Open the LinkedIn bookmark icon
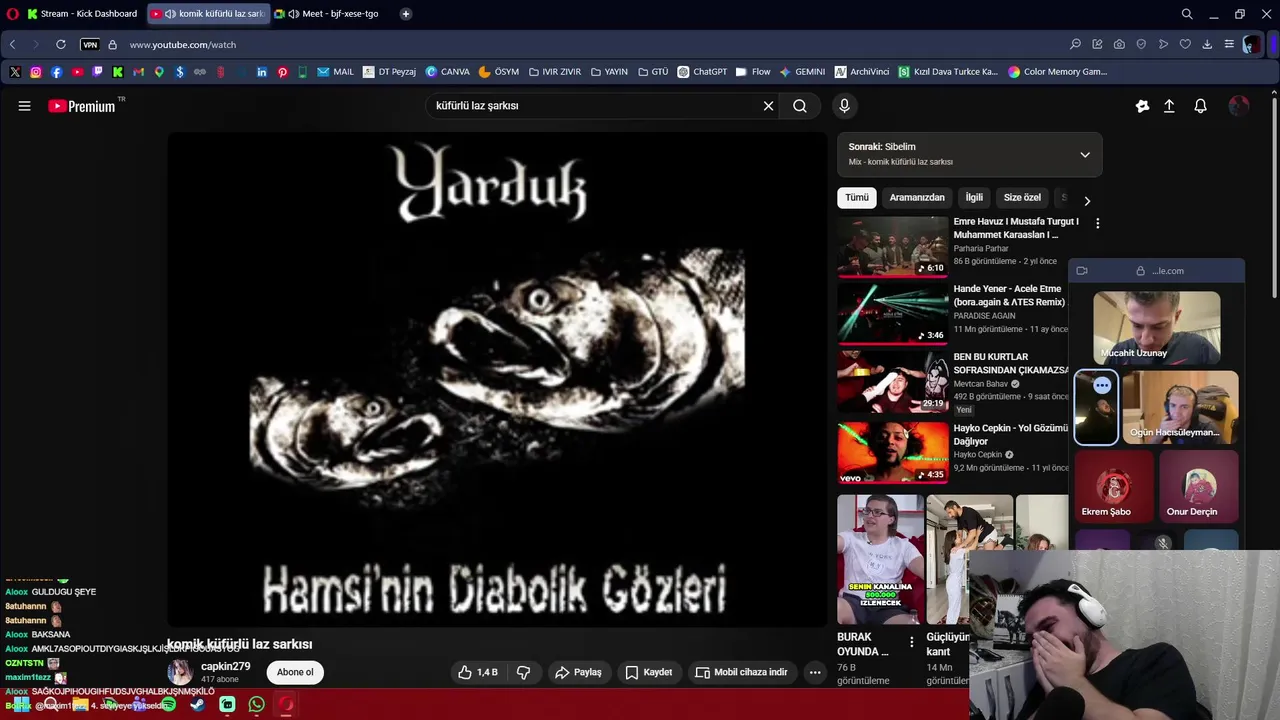1280x720 pixels. 262,72
